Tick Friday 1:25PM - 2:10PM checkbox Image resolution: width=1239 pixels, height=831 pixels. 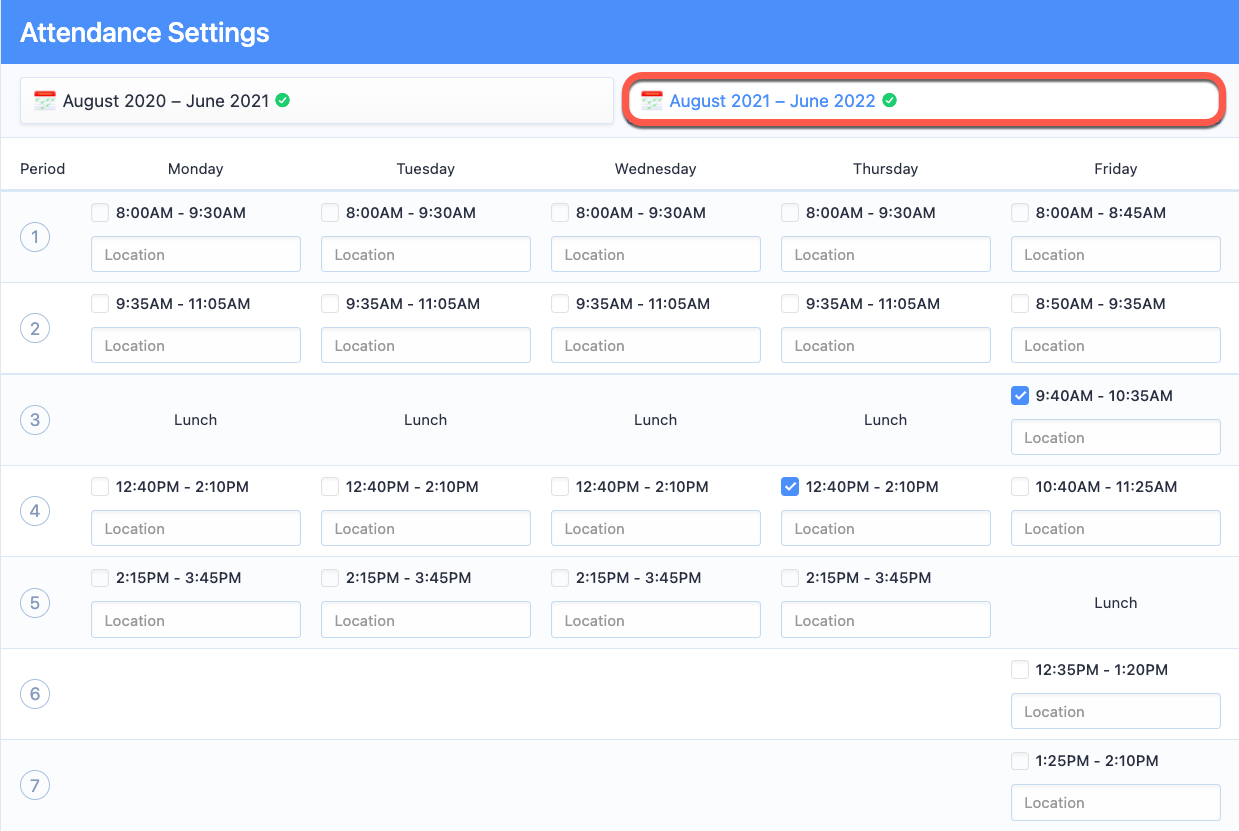coord(1020,761)
